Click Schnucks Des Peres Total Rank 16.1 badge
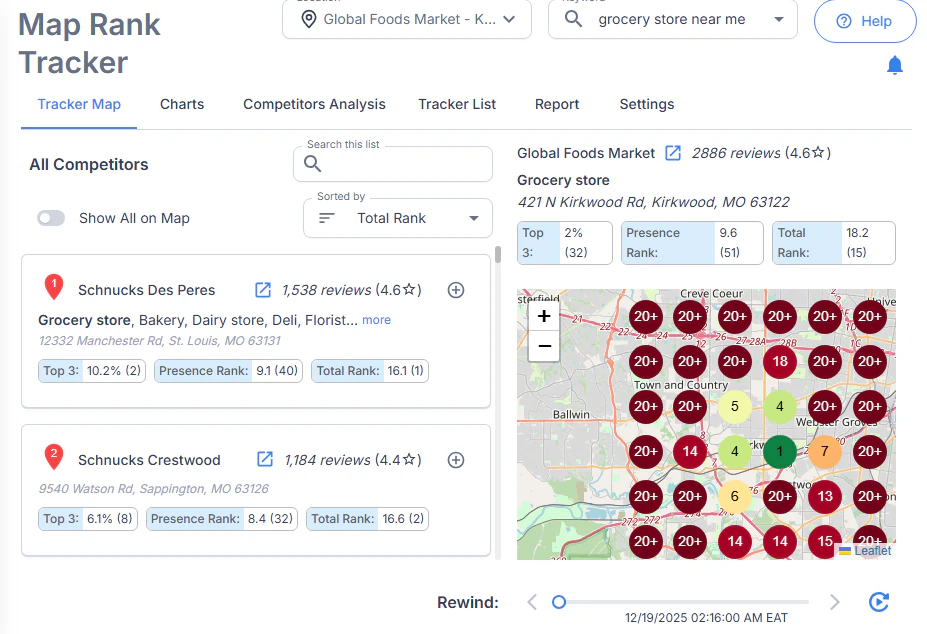This screenshot has height=634, width=927. [x=370, y=371]
